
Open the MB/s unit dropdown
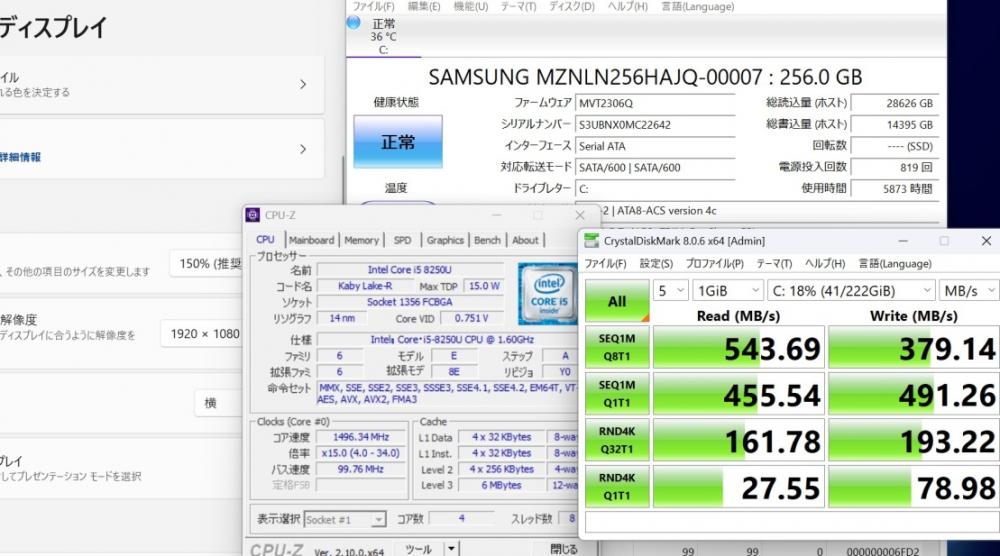tap(969, 291)
